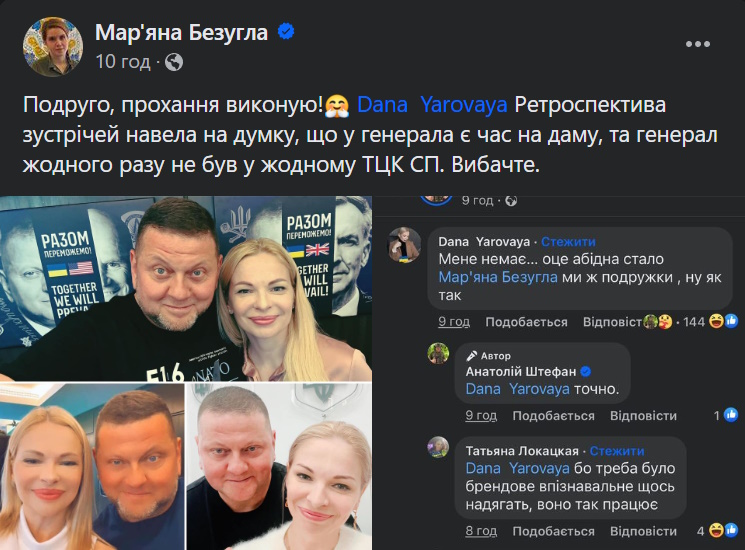The width and height of the screenshot is (745, 550).
Task: Show the 4 reactions on Локацкая's comment
Action: coord(717,531)
